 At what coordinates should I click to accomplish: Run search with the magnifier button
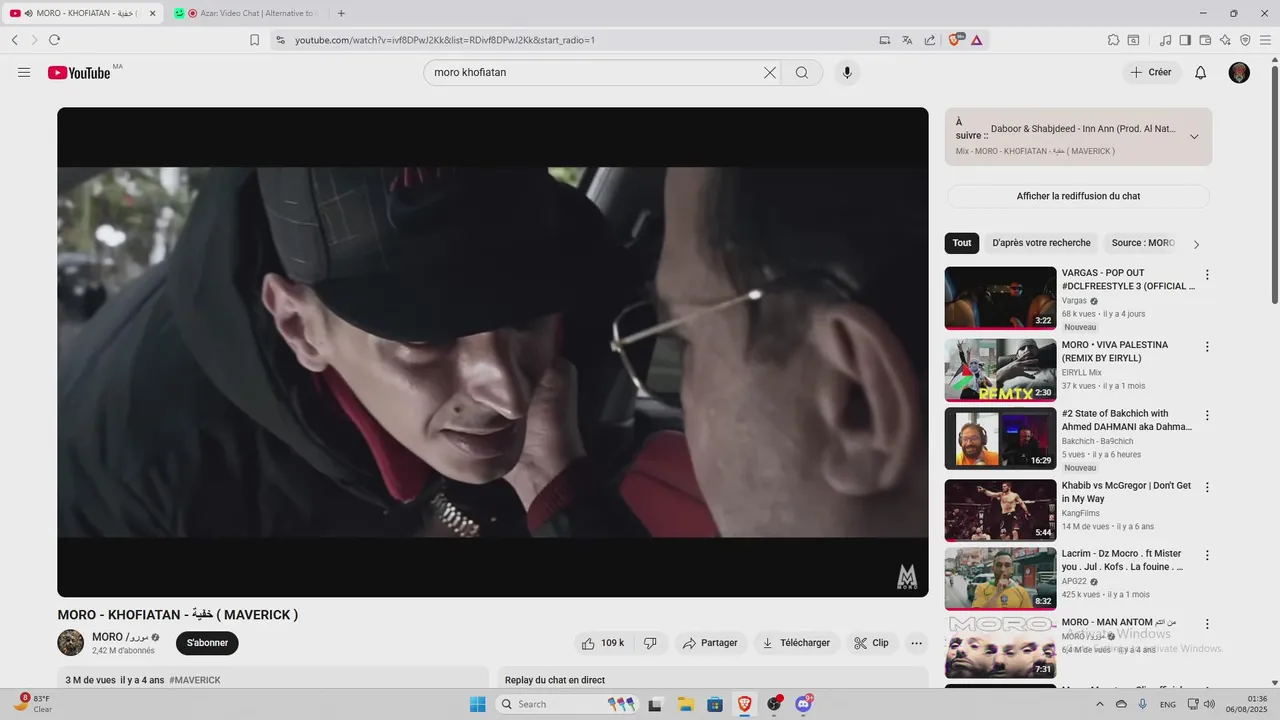pyautogui.click(x=802, y=73)
